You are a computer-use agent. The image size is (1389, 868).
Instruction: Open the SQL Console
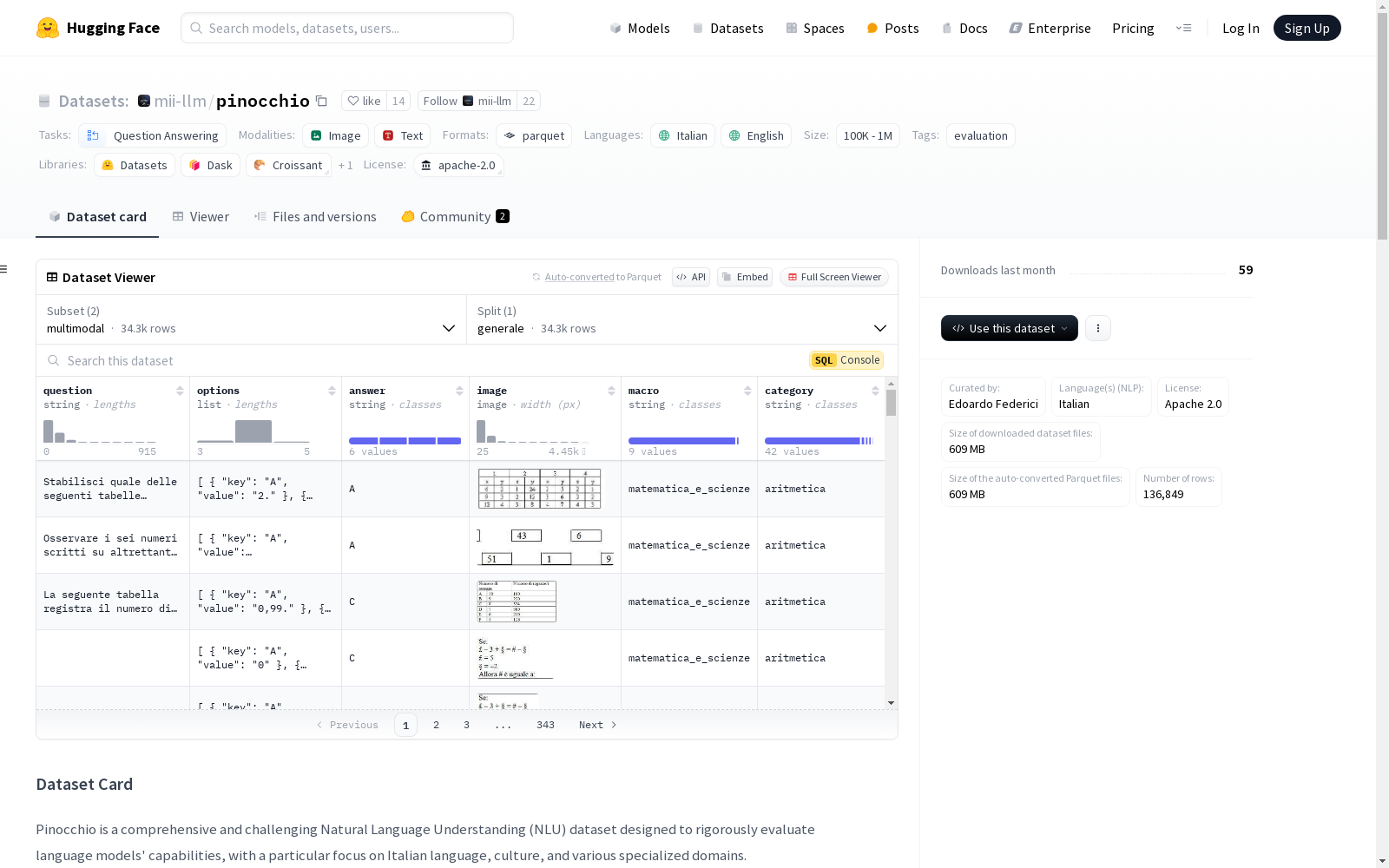[x=846, y=360]
